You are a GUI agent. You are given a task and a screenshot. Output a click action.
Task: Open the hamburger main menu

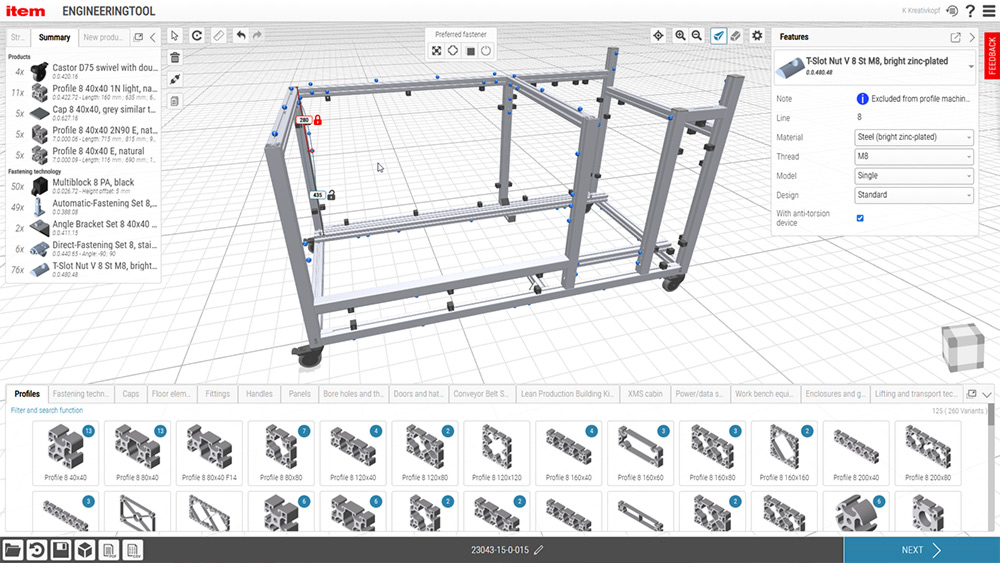pyautogui.click(x=989, y=11)
